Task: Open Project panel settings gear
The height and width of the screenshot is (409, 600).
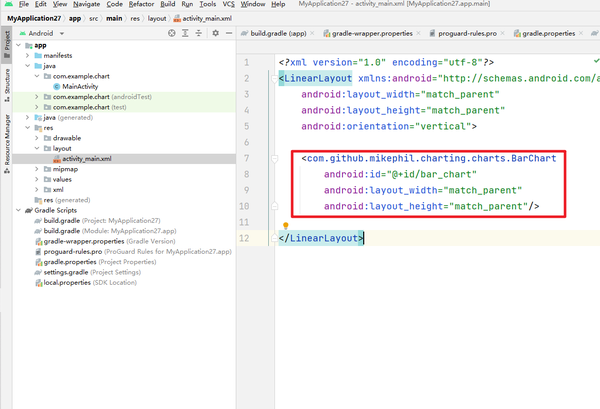Action: (x=216, y=33)
